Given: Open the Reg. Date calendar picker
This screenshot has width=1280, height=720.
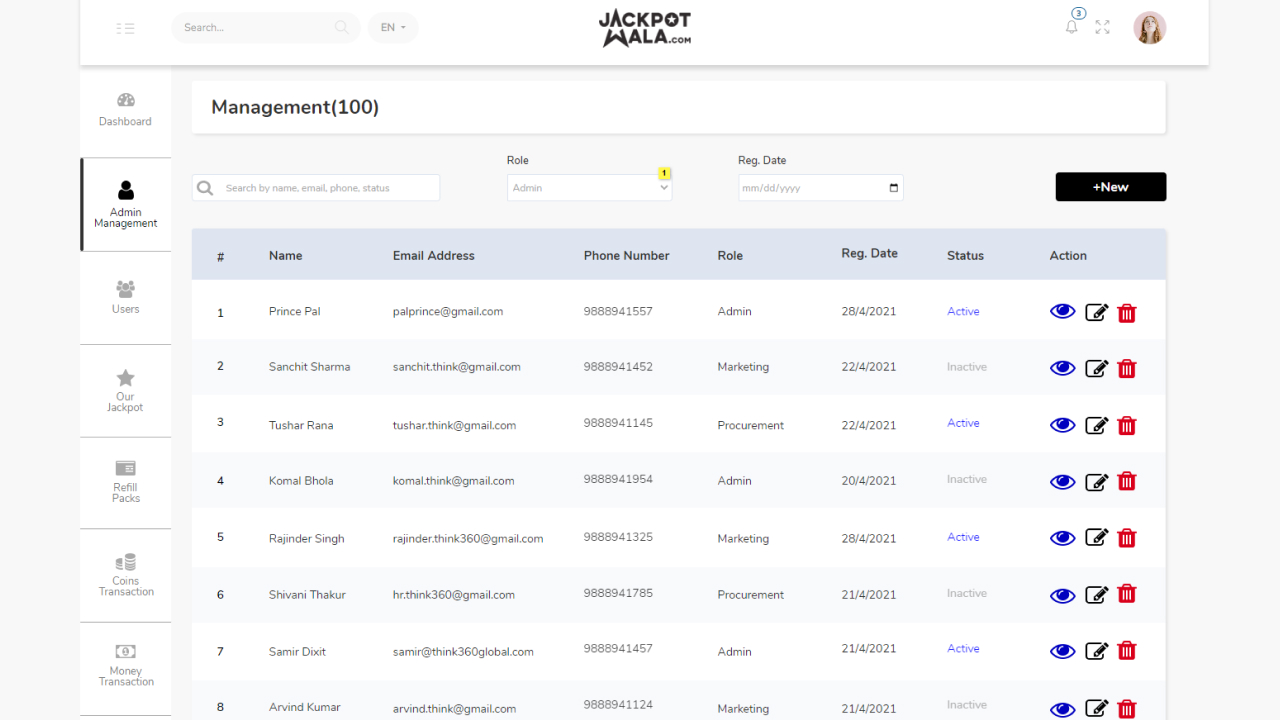Looking at the screenshot, I should 894,188.
